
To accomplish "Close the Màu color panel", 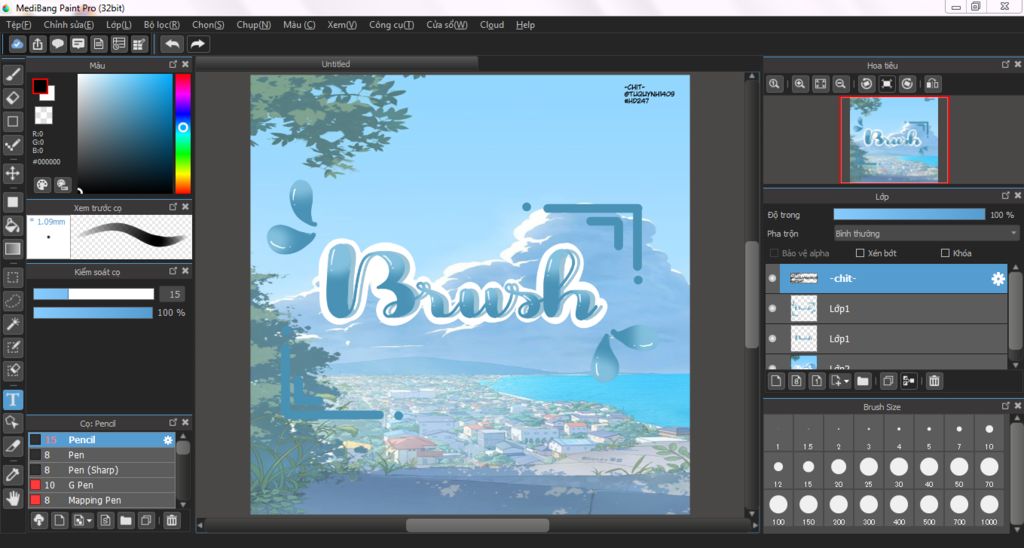I will click(185, 65).
